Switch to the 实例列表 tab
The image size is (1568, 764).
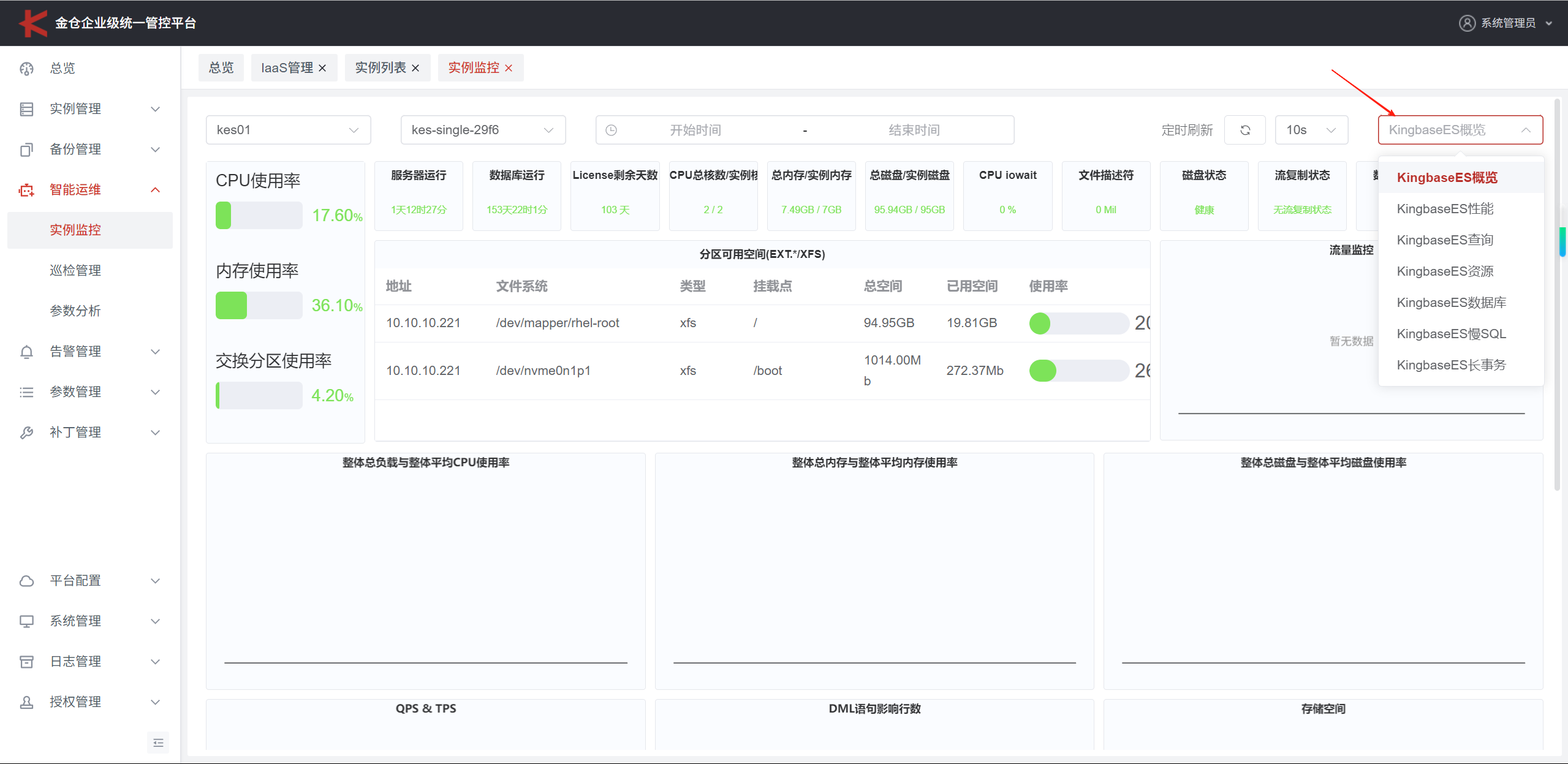(x=381, y=68)
